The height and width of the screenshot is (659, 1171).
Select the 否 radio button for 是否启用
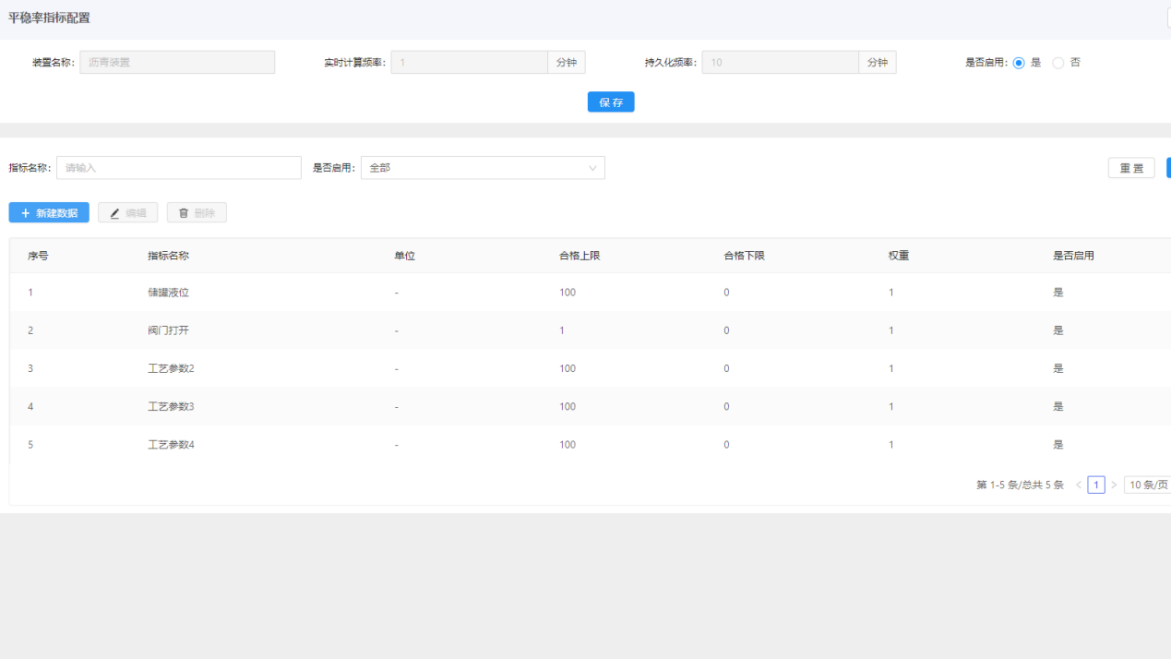pos(1058,62)
